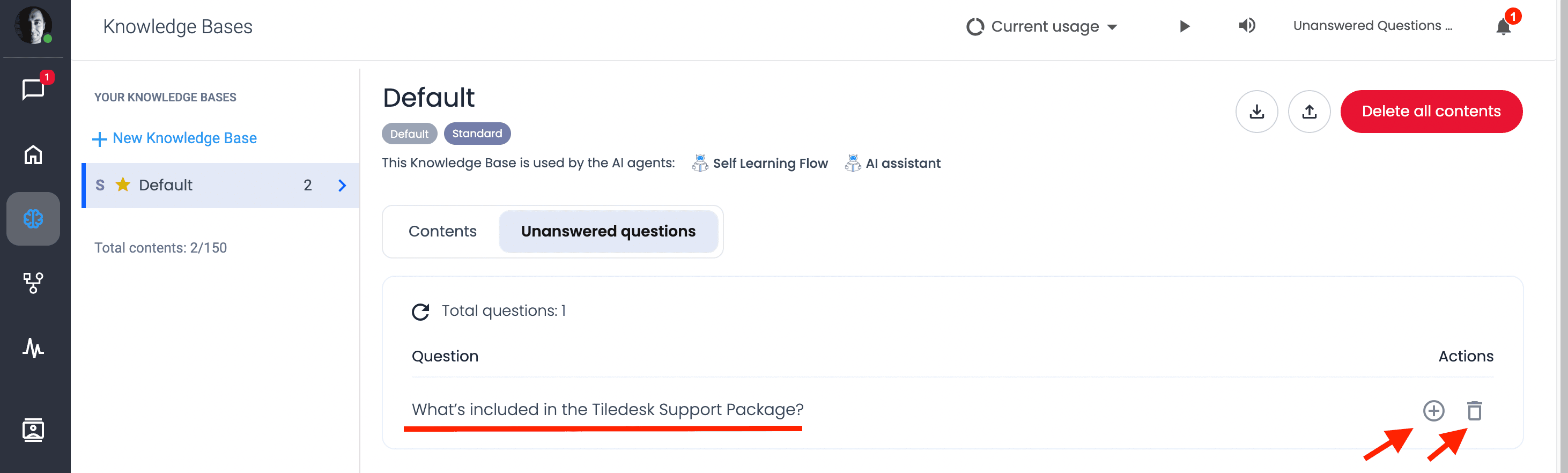Viewport: 1568px width, 473px height.
Task: Expand the Default knowledge base chevron
Action: point(342,186)
